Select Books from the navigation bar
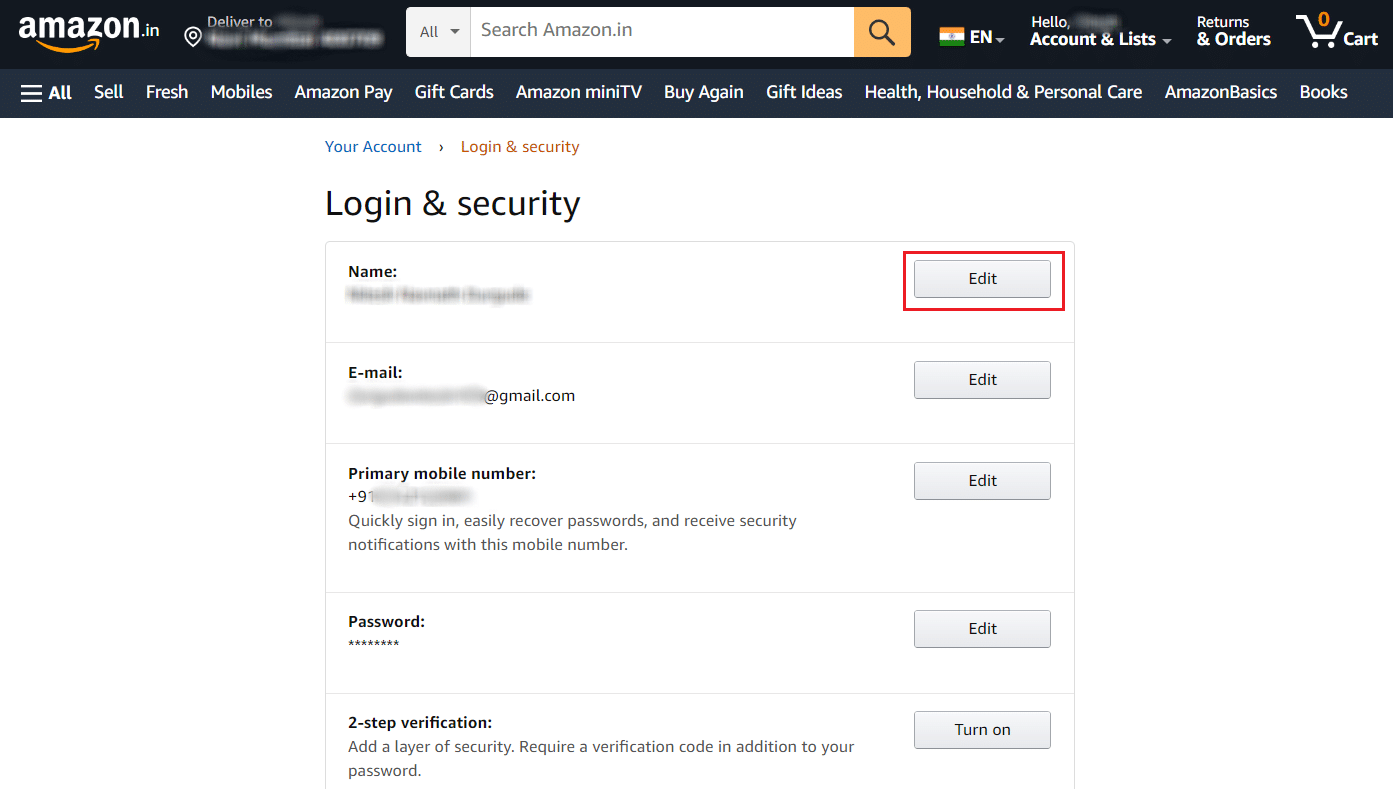The height and width of the screenshot is (789, 1393). [x=1322, y=92]
